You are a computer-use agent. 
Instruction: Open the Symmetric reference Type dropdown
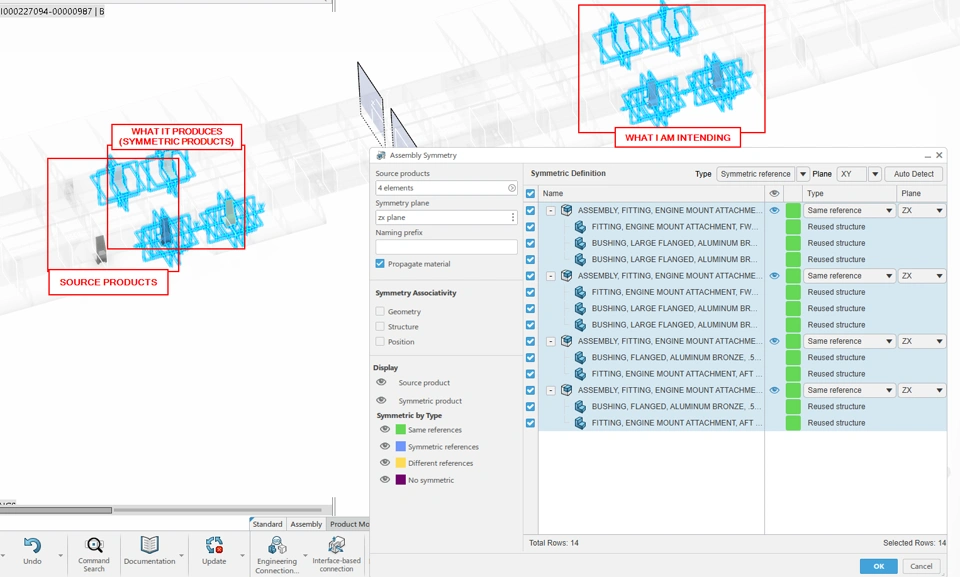pos(803,174)
